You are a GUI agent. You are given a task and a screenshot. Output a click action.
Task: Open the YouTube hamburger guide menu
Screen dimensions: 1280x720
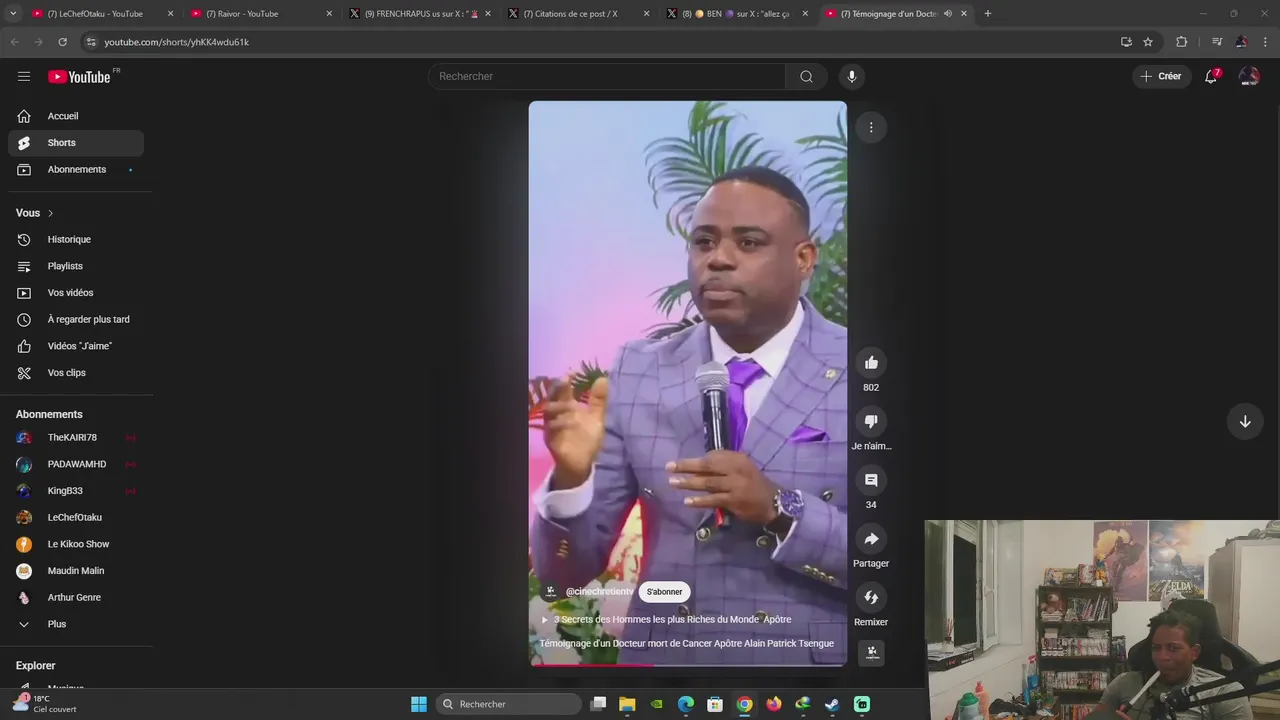click(24, 76)
